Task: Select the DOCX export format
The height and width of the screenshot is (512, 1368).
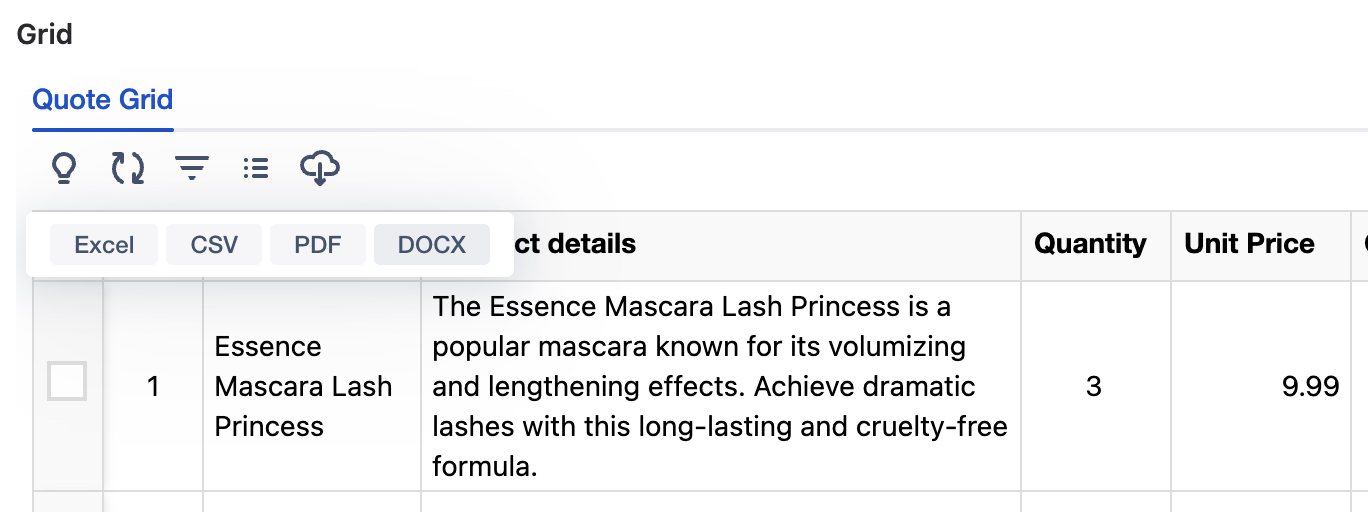Action: (x=432, y=245)
